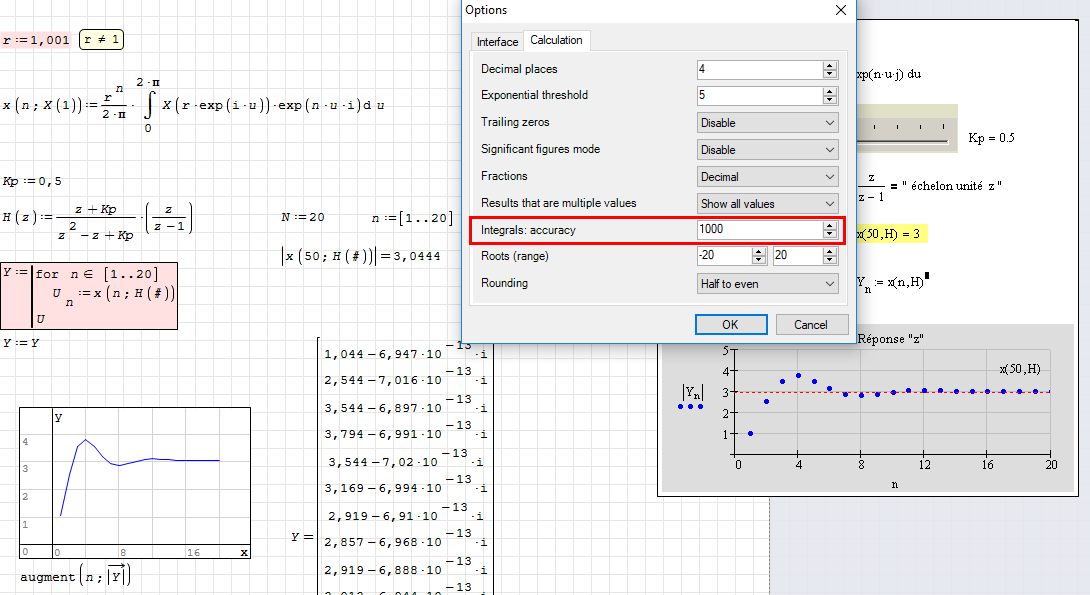Increase Roots range upper bound value
This screenshot has width=1090, height=595.
click(830, 252)
